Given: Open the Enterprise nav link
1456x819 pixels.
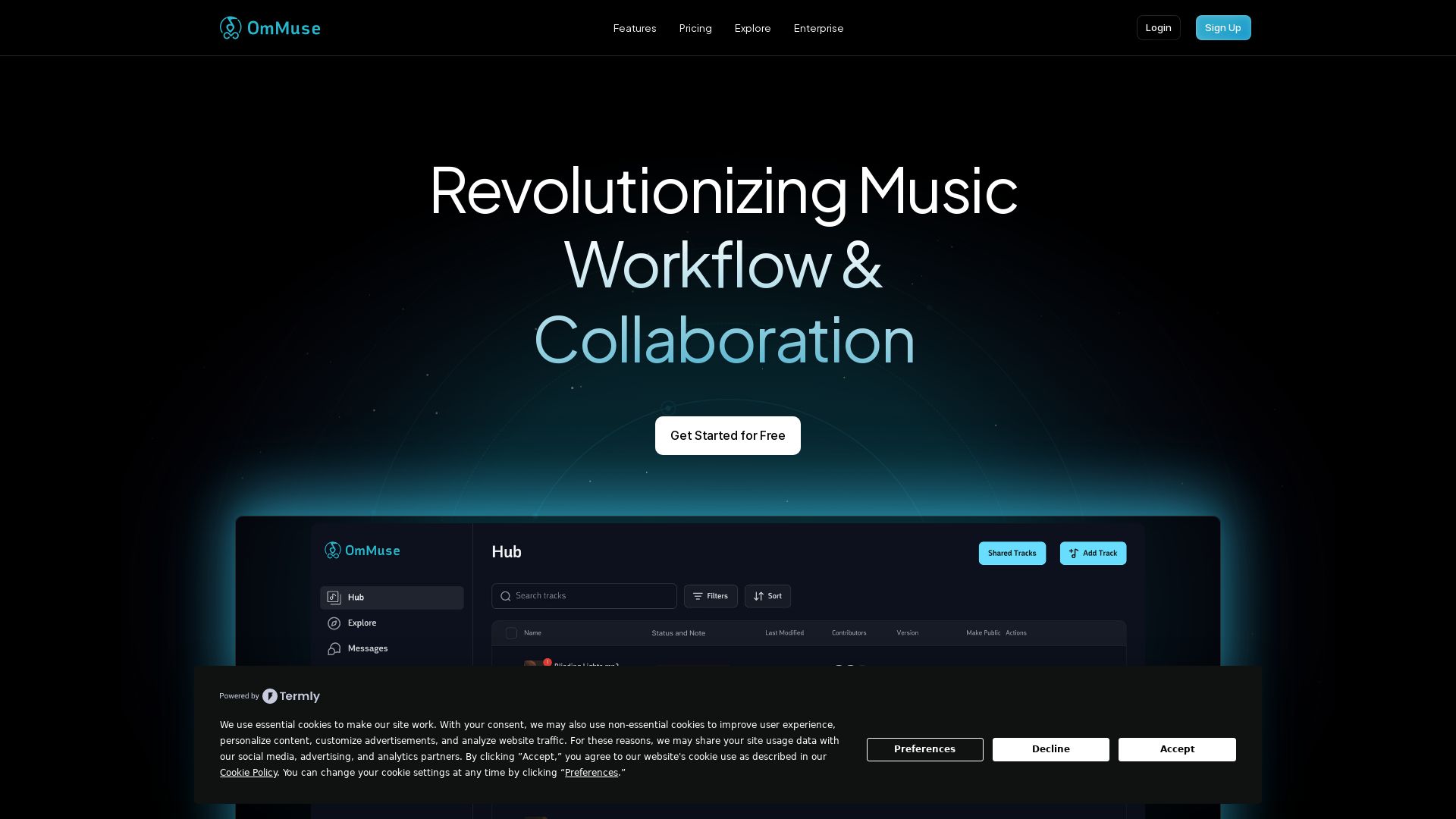Looking at the screenshot, I should pyautogui.click(x=818, y=28).
